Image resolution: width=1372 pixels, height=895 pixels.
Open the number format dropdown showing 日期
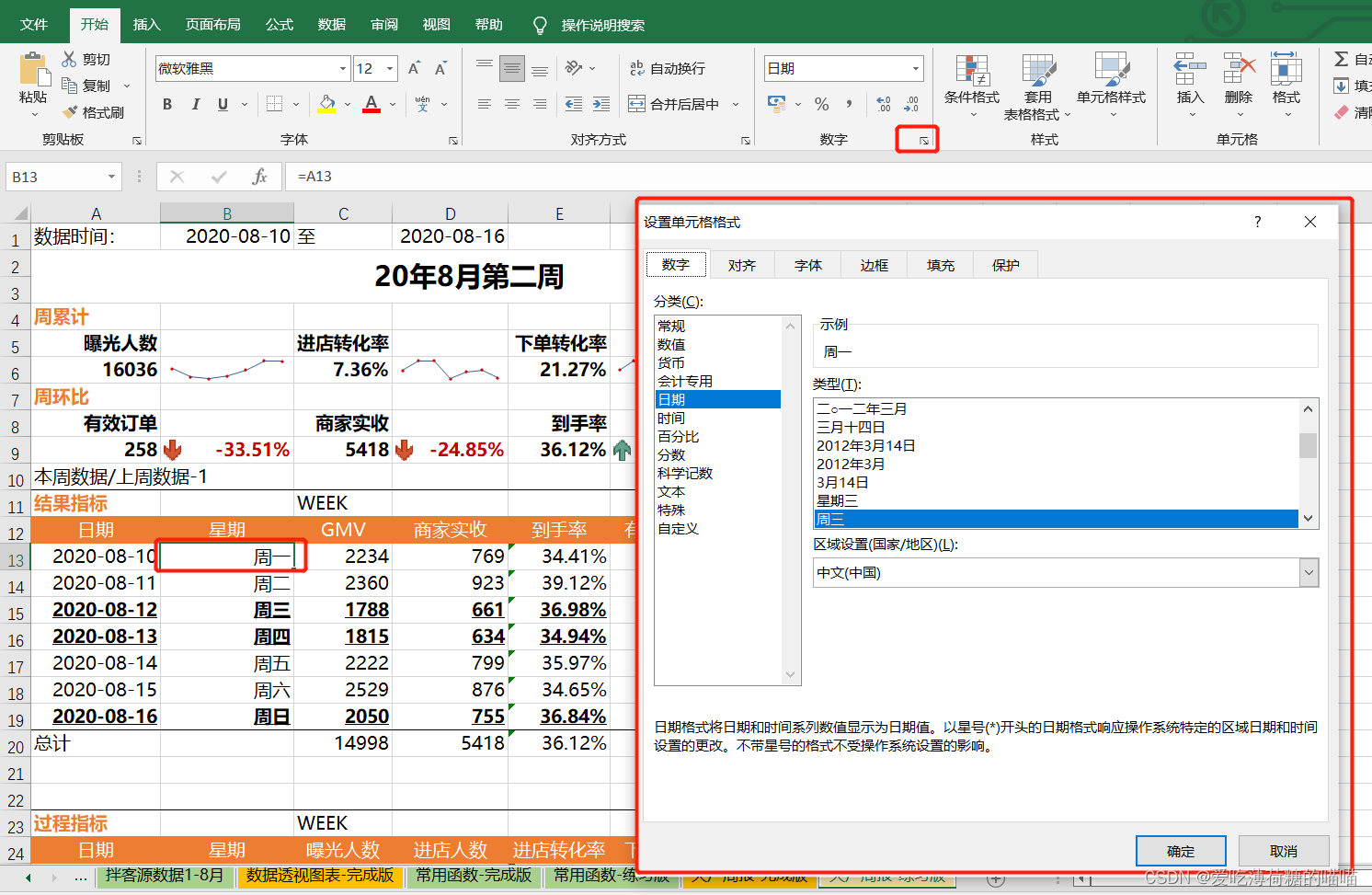(916, 69)
